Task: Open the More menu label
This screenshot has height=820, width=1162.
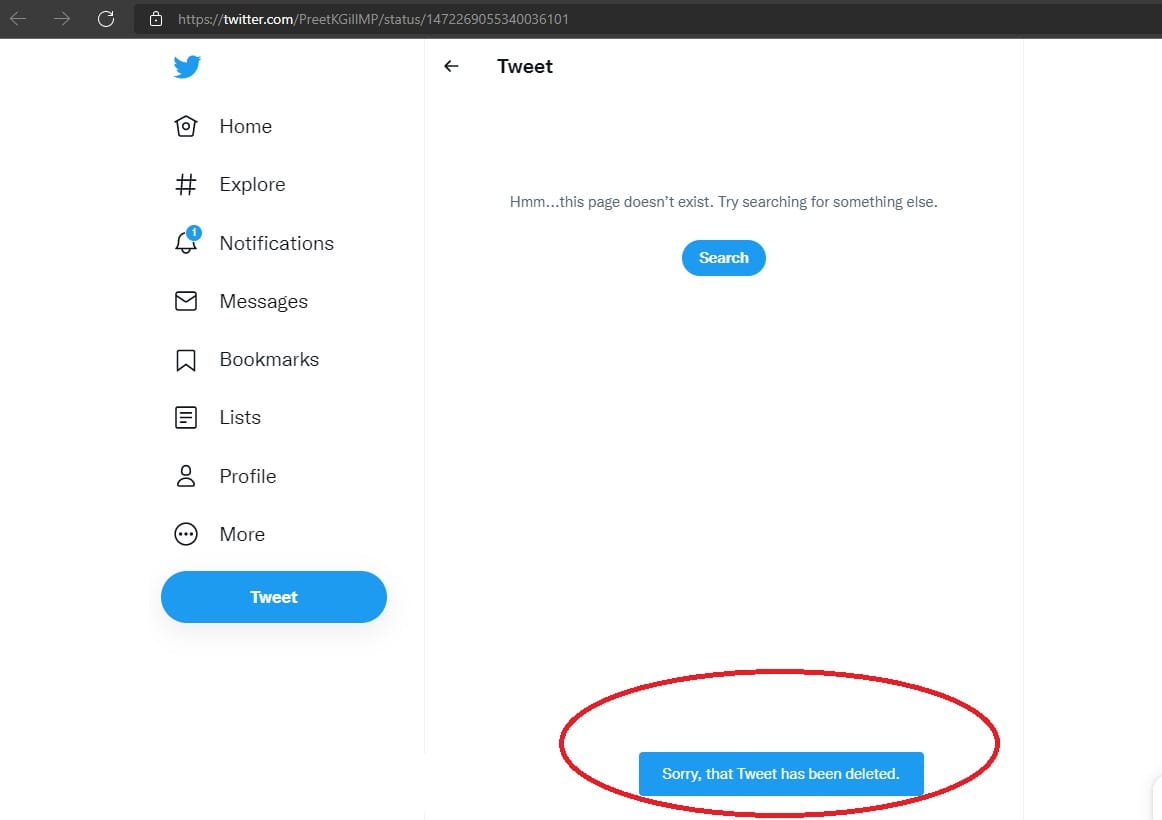Action: coord(242,535)
